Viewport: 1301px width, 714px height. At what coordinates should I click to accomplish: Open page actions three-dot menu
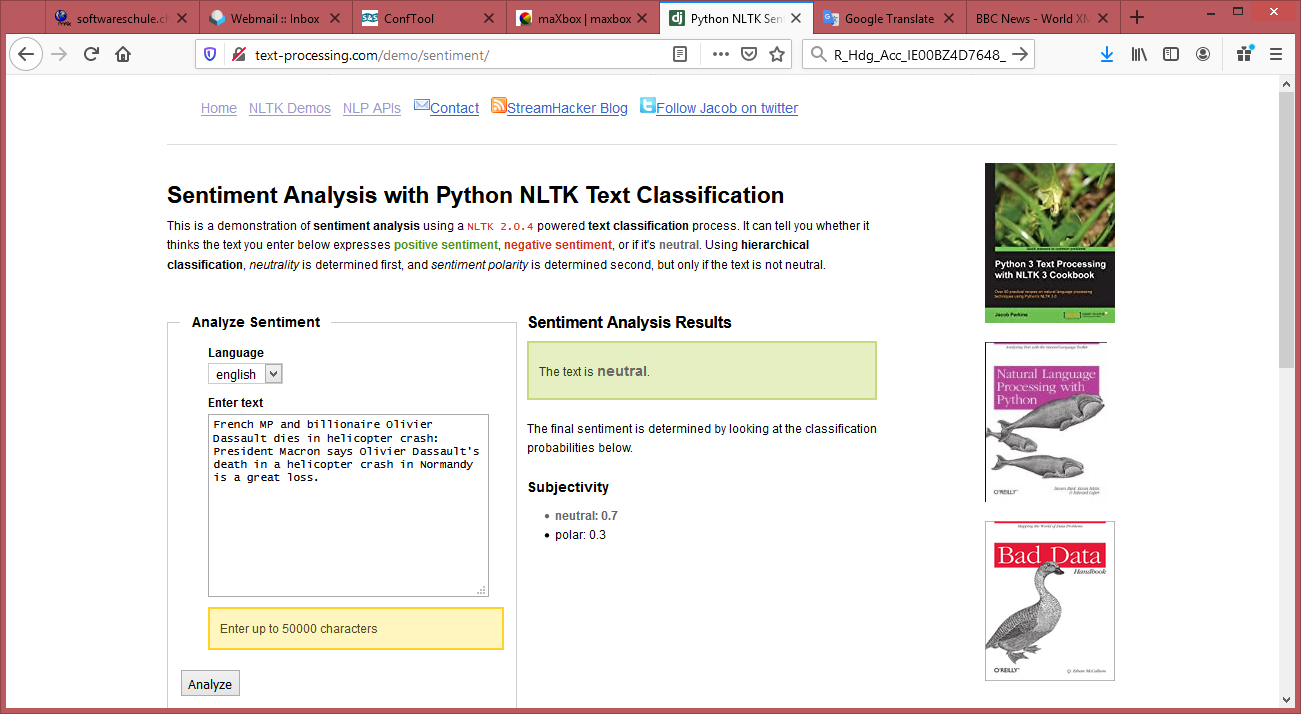720,55
